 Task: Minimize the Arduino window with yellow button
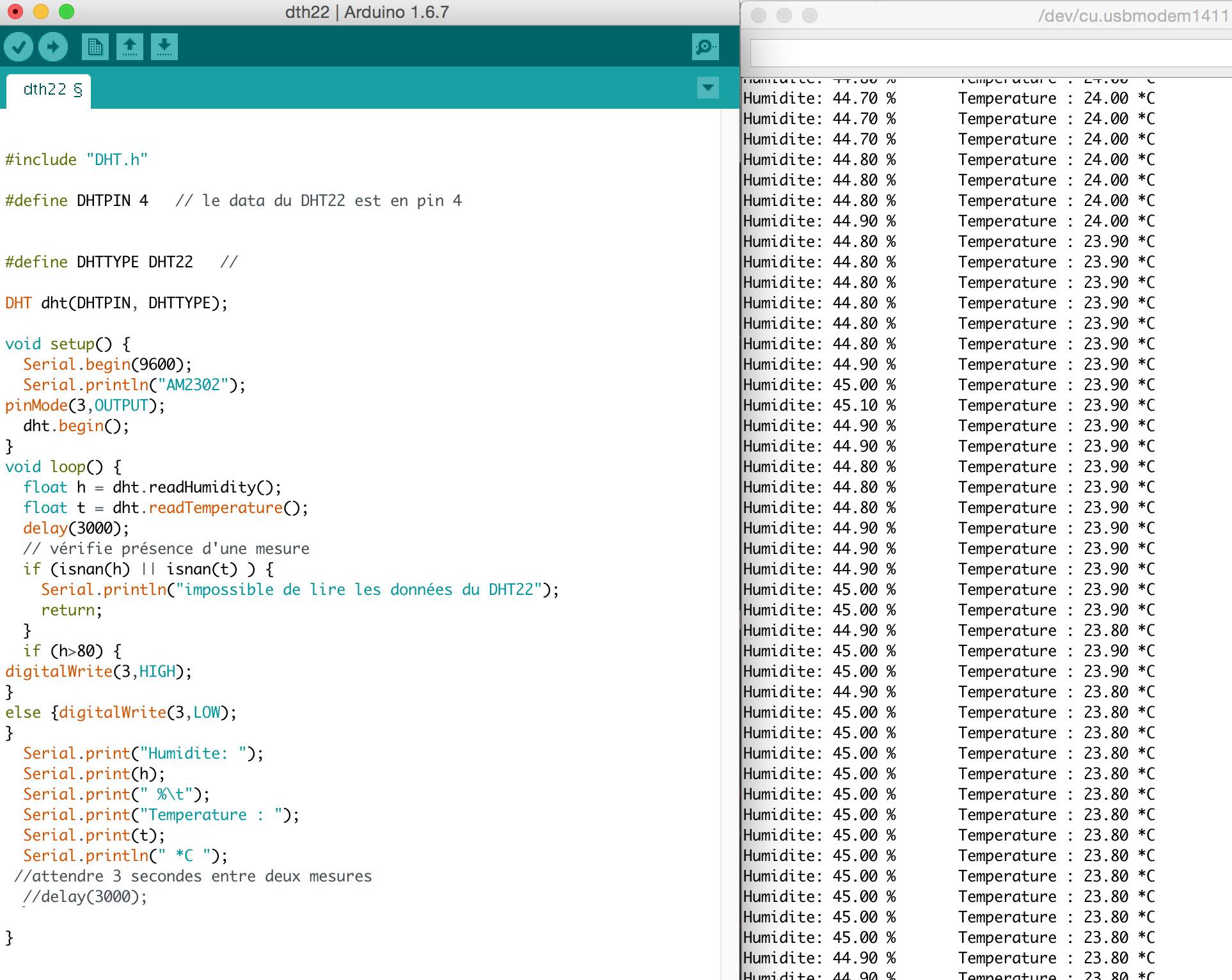[x=40, y=12]
